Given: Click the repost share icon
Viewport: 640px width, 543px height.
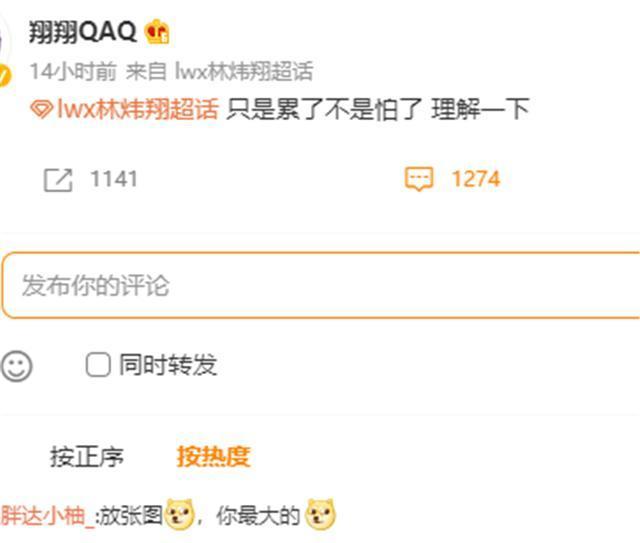Looking at the screenshot, I should click(x=58, y=180).
